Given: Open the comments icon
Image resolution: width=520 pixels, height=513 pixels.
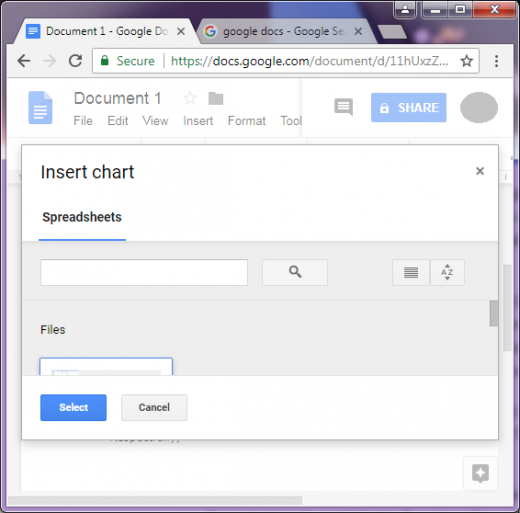Looking at the screenshot, I should coord(343,107).
